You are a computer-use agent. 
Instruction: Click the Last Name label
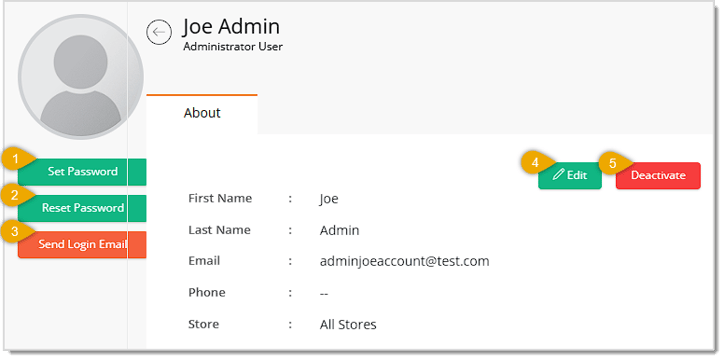click(x=219, y=230)
